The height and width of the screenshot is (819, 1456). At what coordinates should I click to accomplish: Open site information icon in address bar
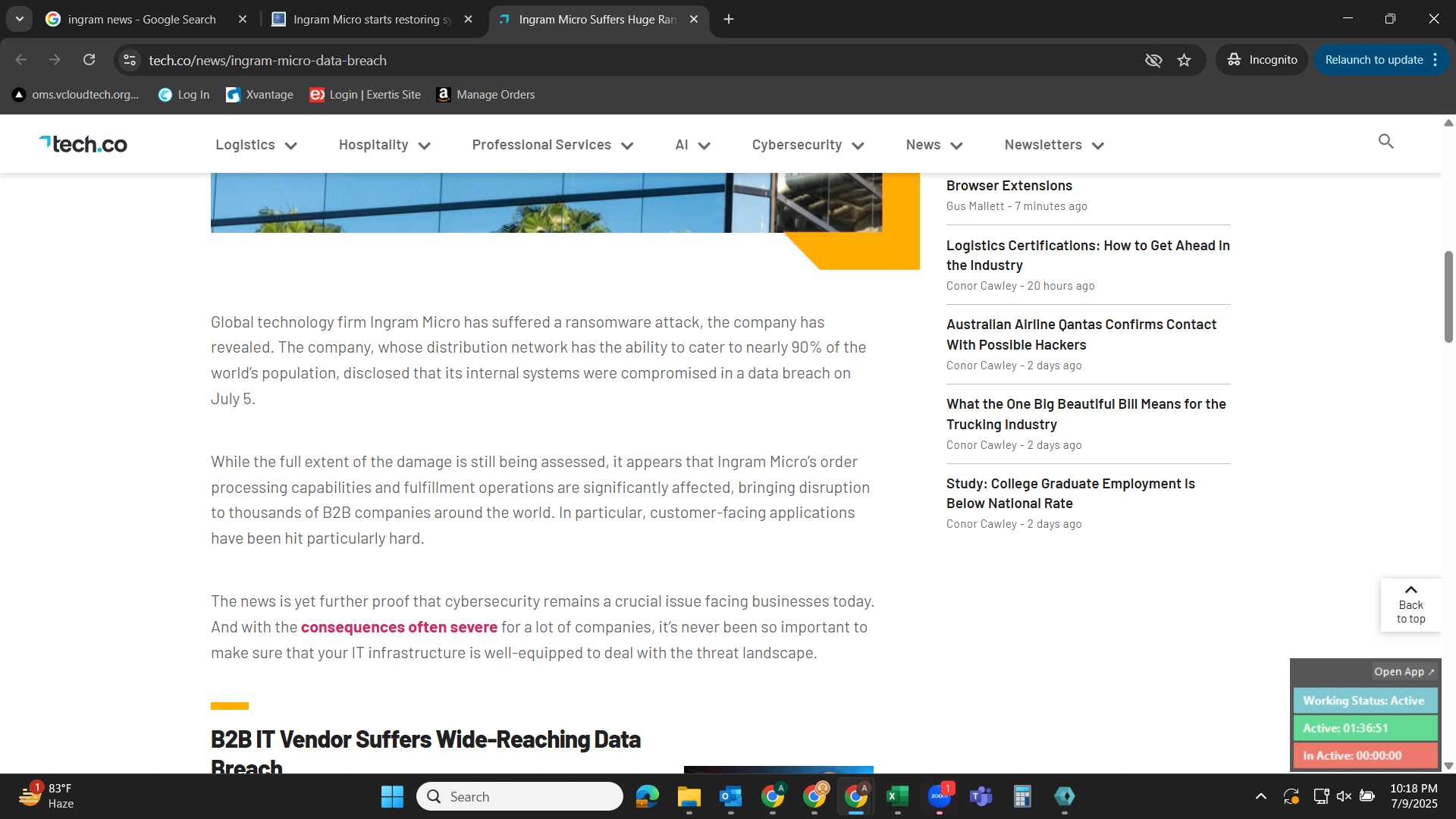point(130,60)
